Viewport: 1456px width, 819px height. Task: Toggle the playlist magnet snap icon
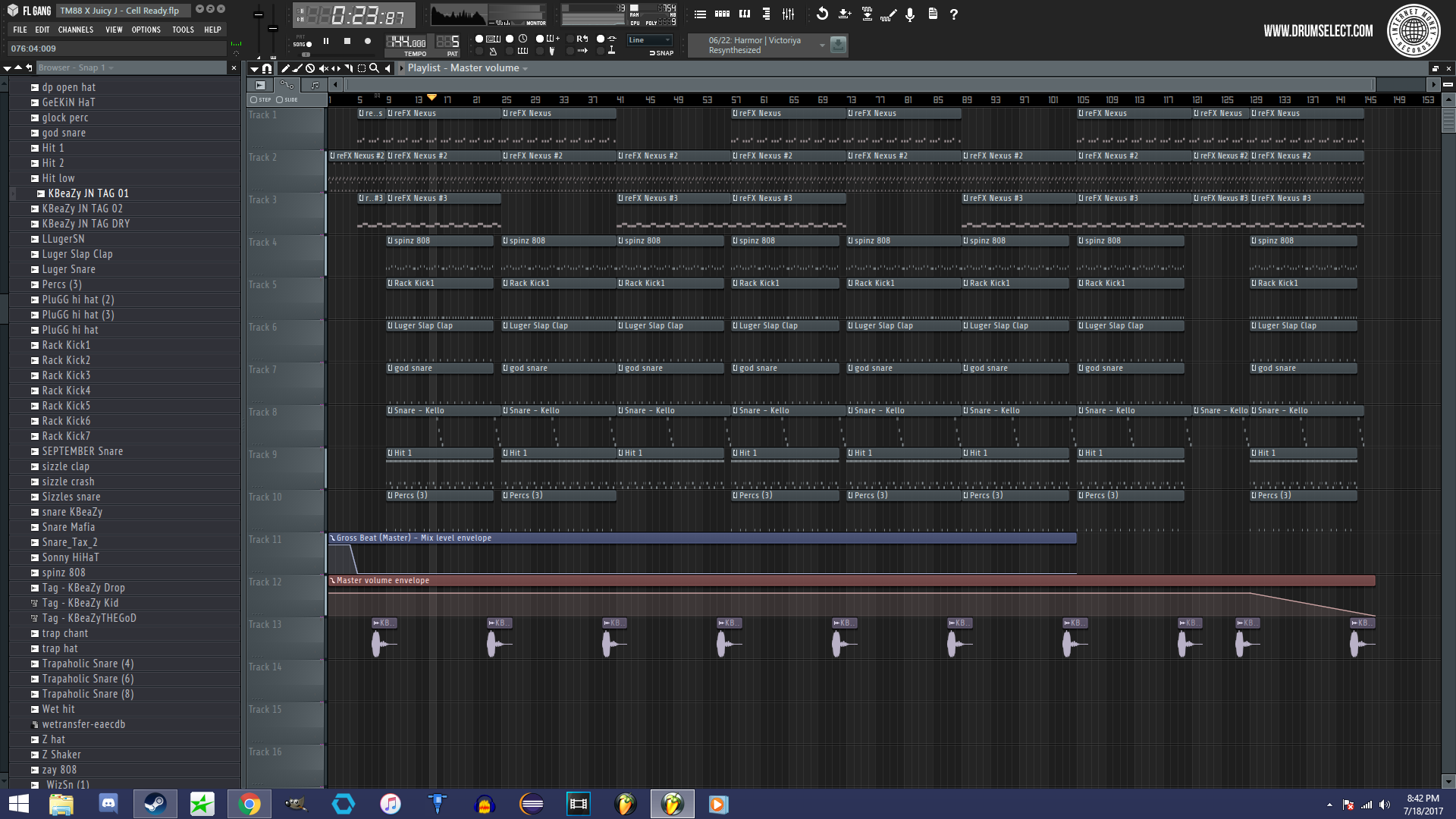pos(267,68)
